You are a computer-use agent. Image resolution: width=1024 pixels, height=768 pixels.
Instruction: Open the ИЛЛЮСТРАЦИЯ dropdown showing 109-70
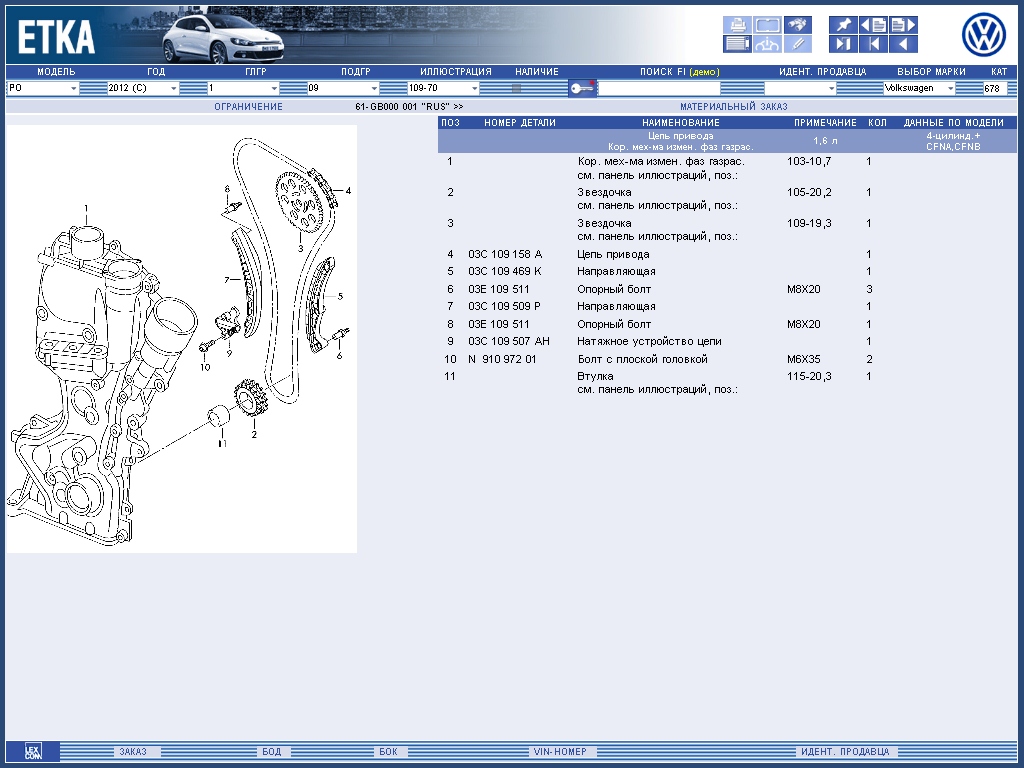(x=443, y=88)
